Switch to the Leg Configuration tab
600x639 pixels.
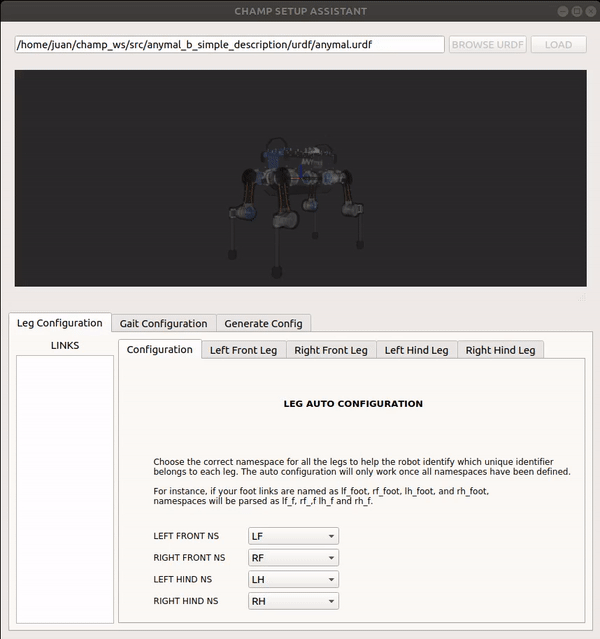click(60, 323)
